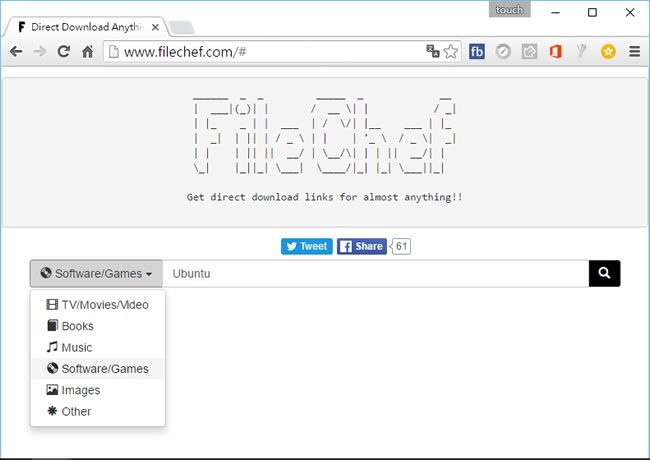
Task: Click the Facebook Share button
Action: coord(361,246)
